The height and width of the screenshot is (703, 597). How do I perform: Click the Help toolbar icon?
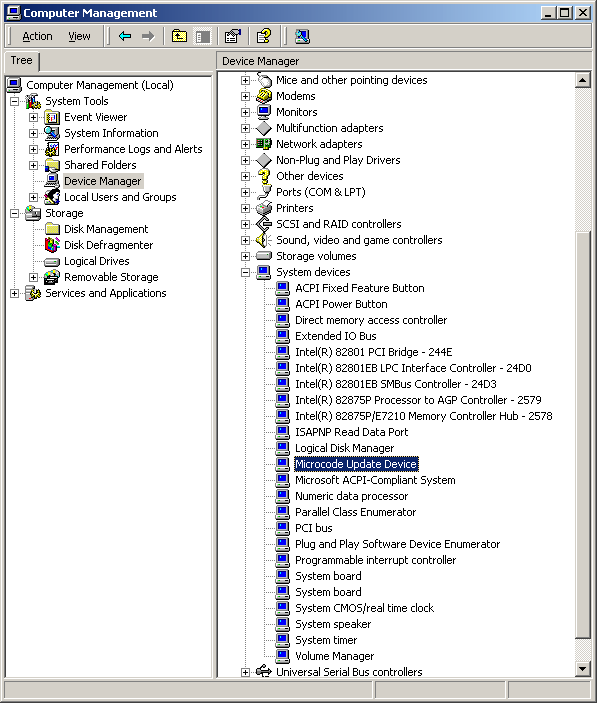coord(264,36)
